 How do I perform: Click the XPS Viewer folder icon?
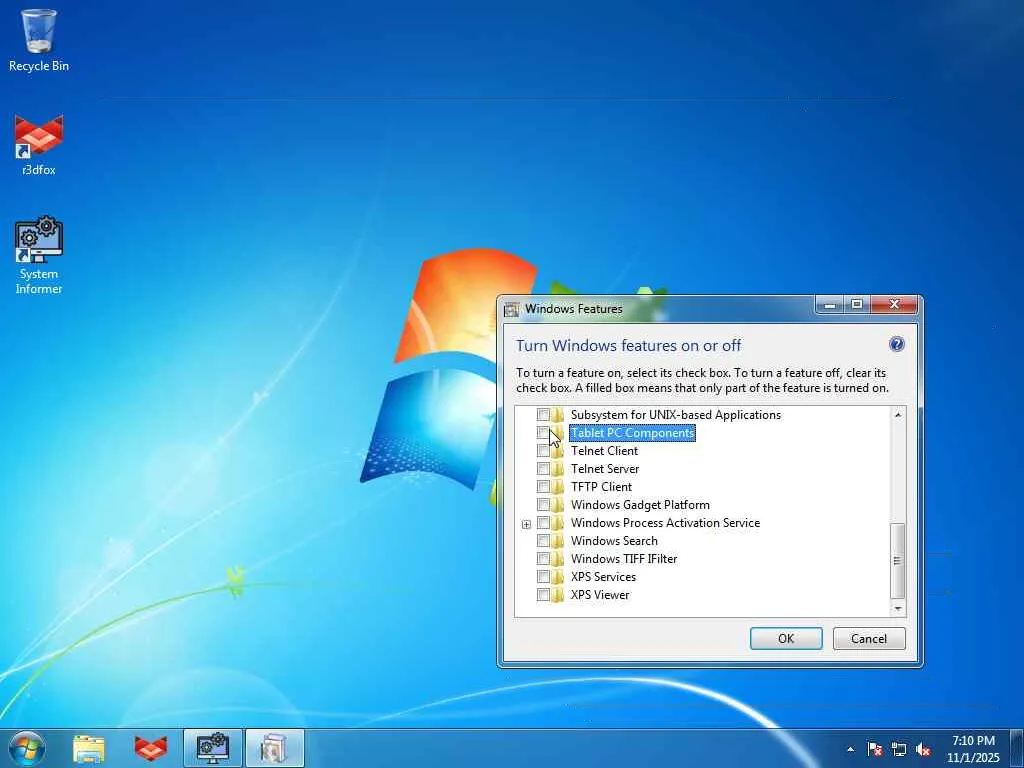click(558, 594)
